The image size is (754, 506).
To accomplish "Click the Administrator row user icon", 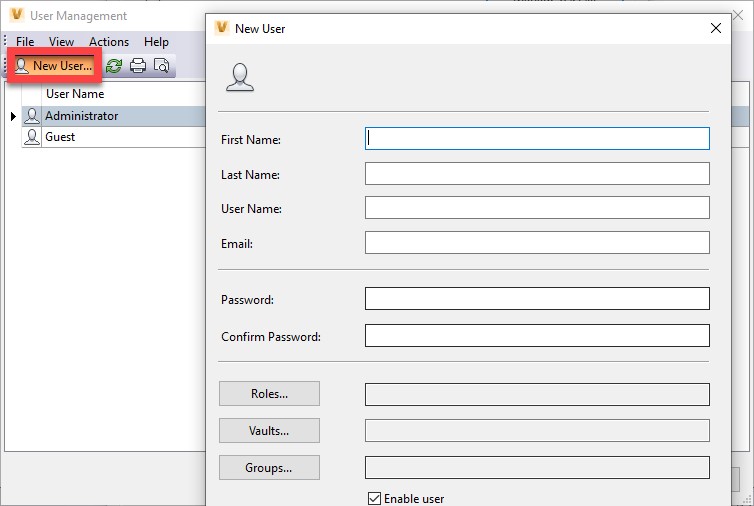I will 32,116.
